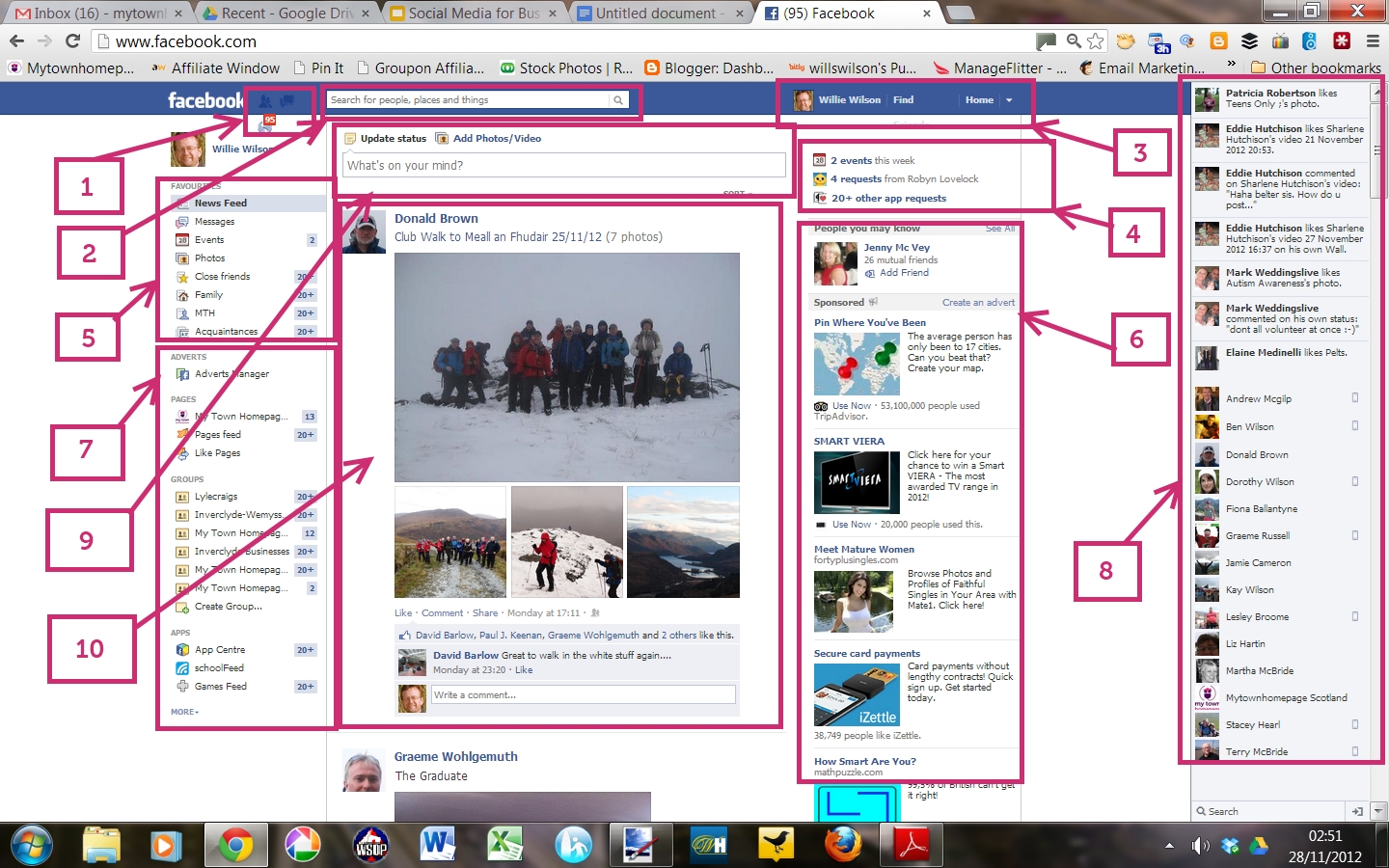1389x868 pixels.
Task: Click the What's on your mind box
Action: pyautogui.click(x=564, y=166)
